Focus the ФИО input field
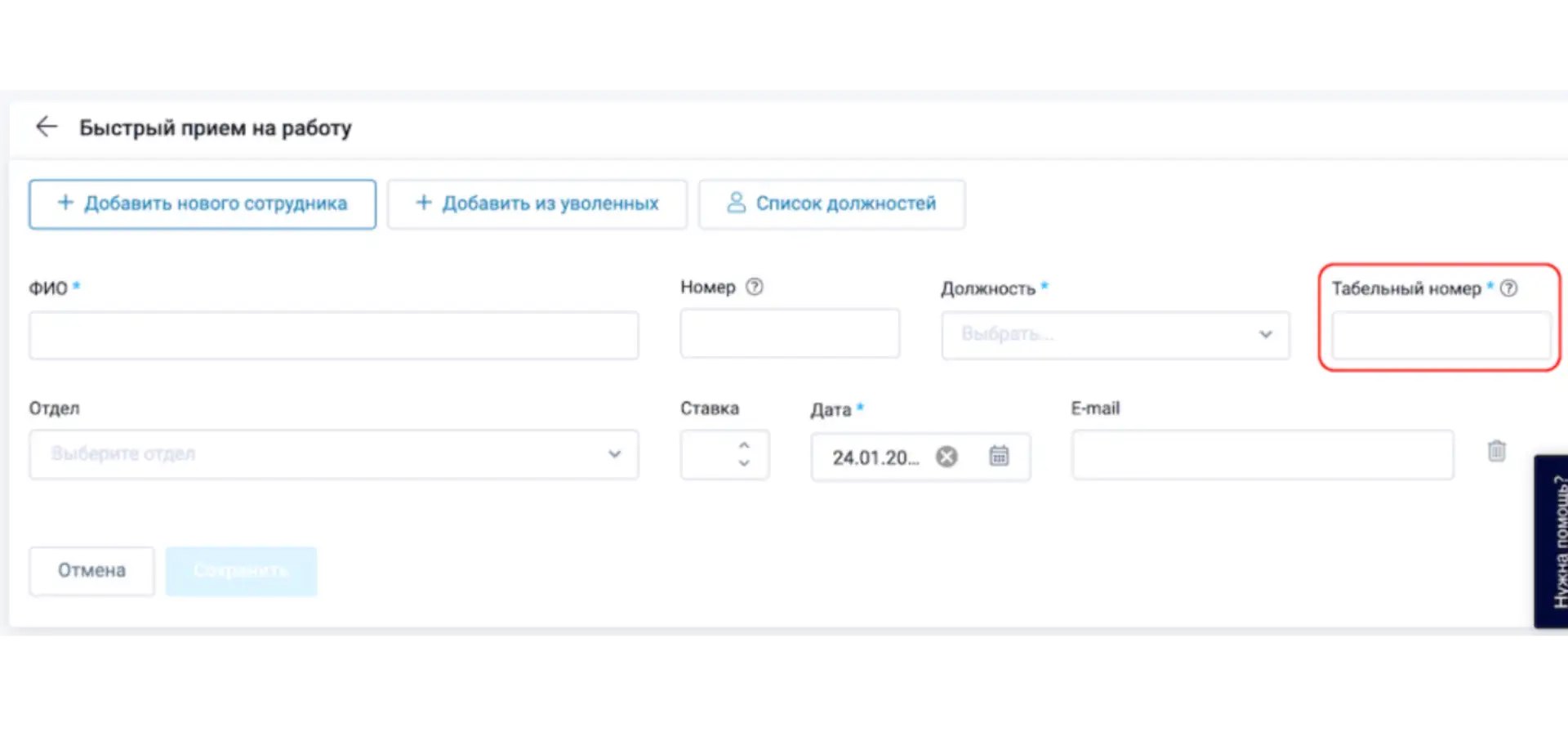Screen dimensions: 1568x732 [333, 335]
